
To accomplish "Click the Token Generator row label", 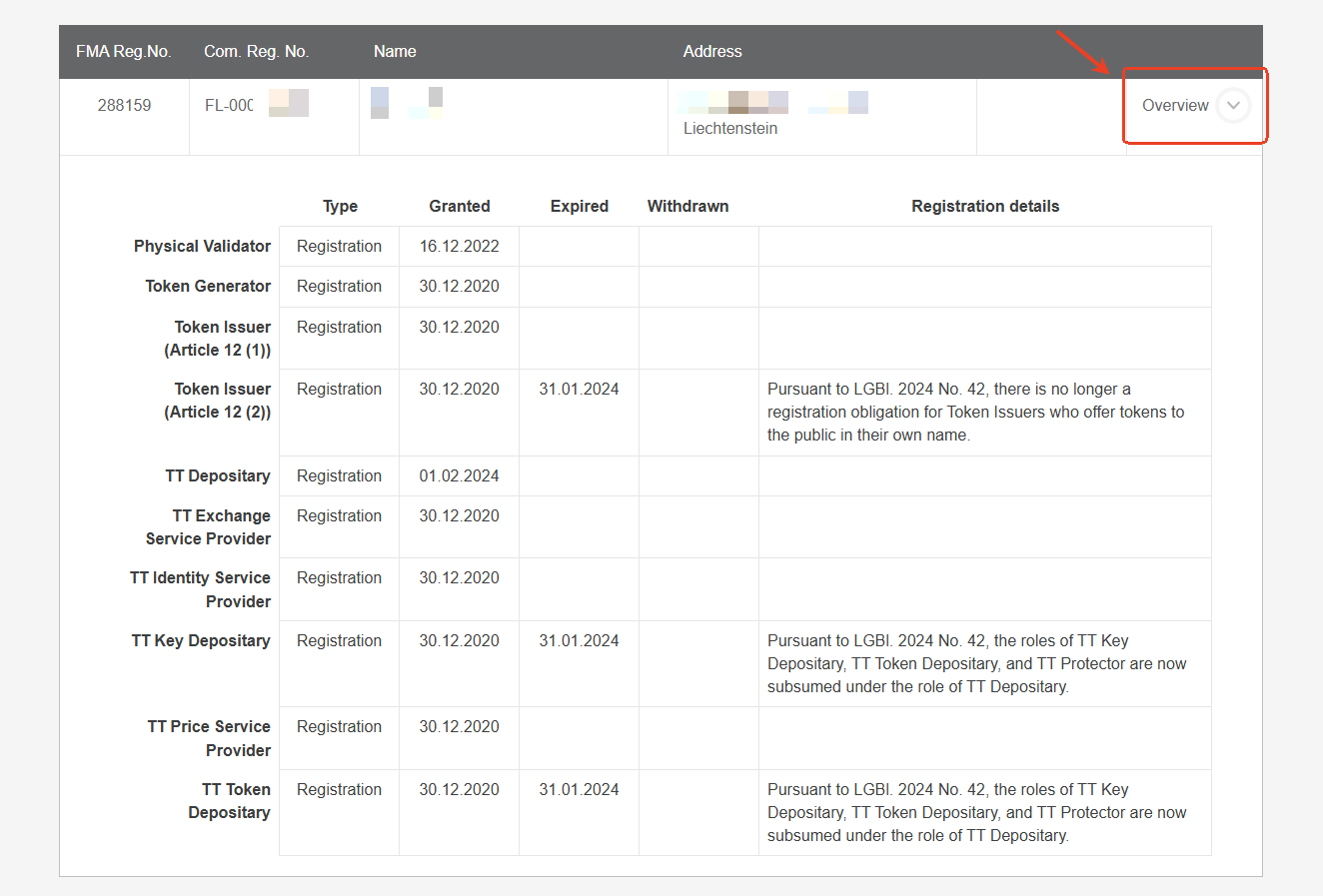I will pyautogui.click(x=208, y=287).
